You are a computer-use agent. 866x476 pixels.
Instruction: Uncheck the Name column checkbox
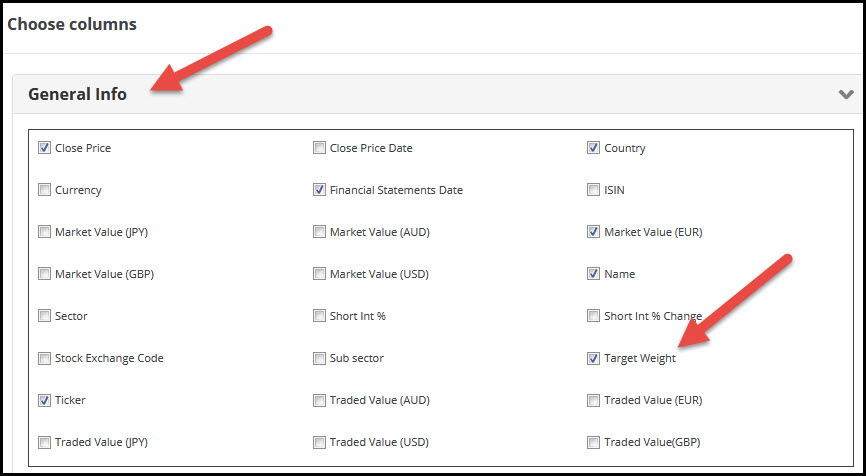594,274
